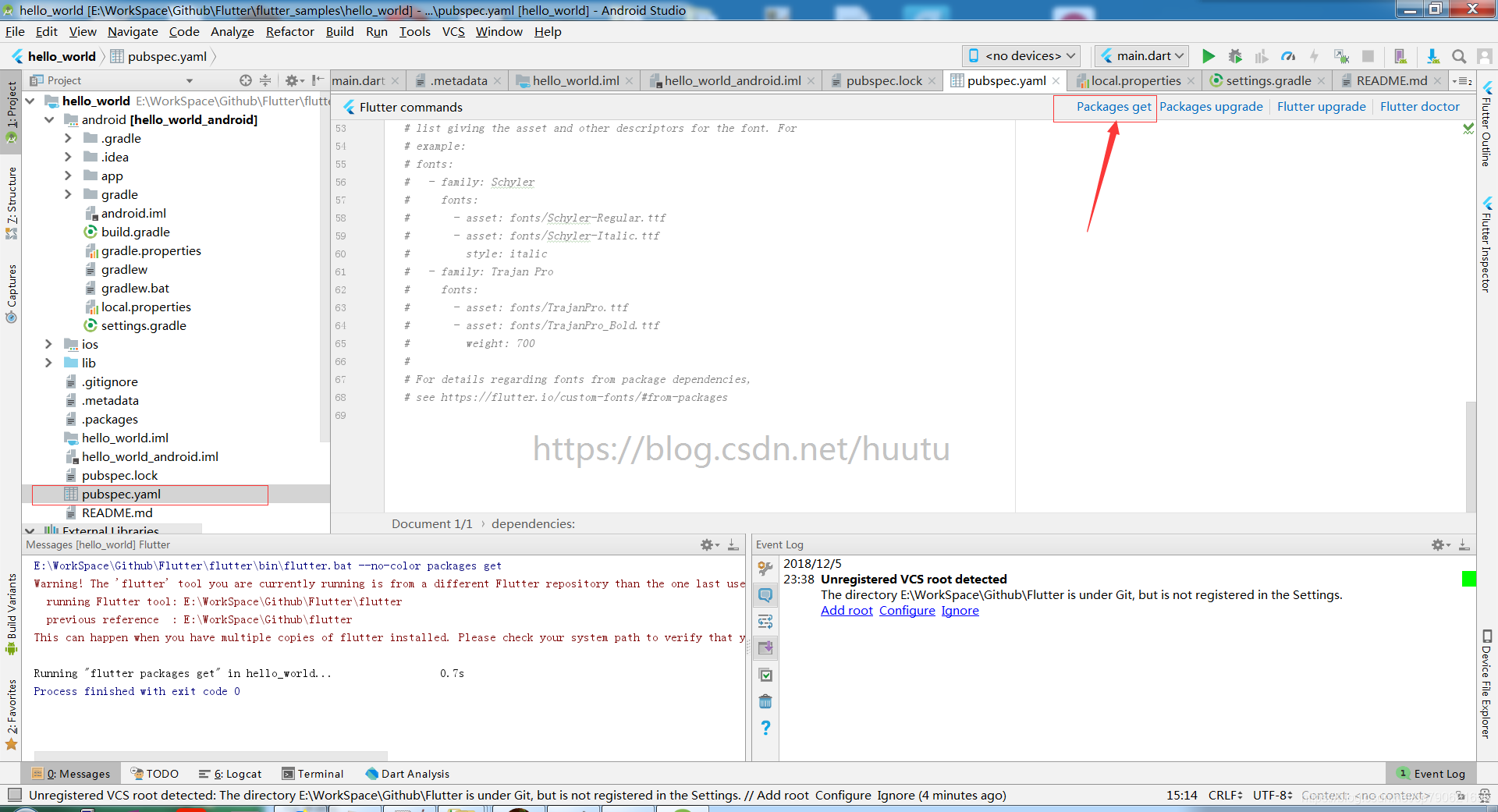Image resolution: width=1498 pixels, height=812 pixels.
Task: Open Device File Explorer side panel
Action: point(1486,683)
